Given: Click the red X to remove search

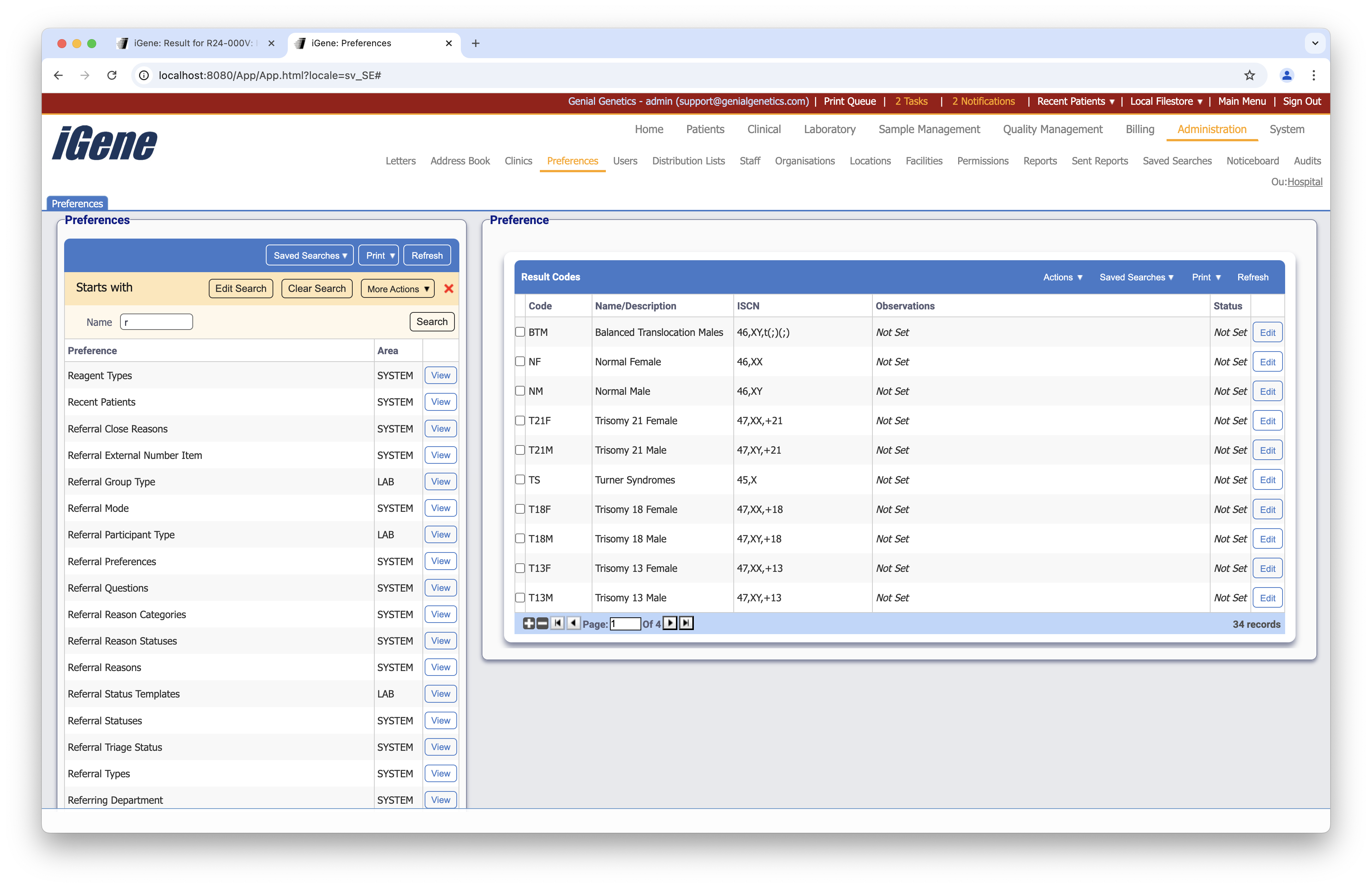Looking at the screenshot, I should 449,289.
